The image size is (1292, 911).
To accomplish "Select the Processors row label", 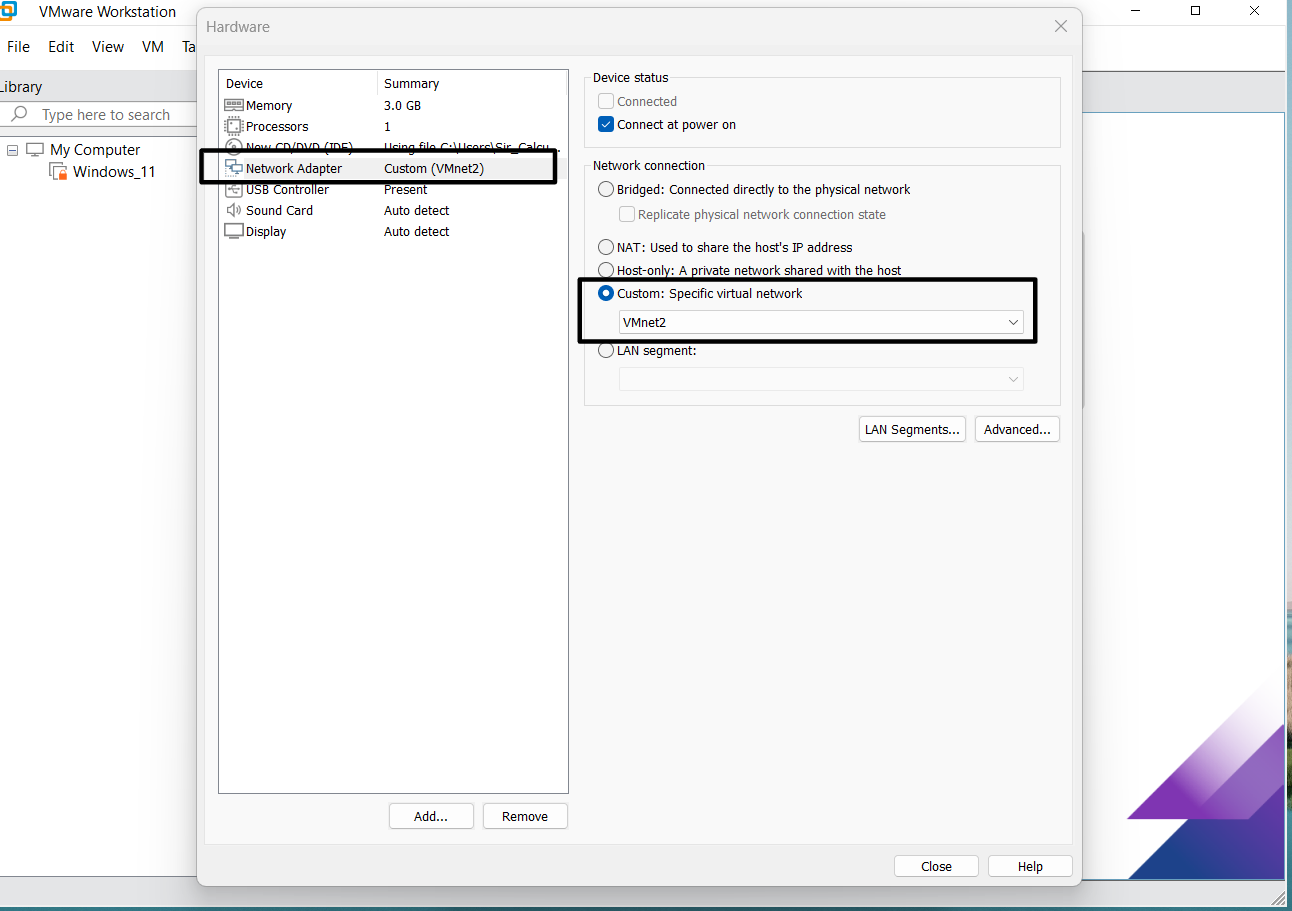I will (x=277, y=126).
